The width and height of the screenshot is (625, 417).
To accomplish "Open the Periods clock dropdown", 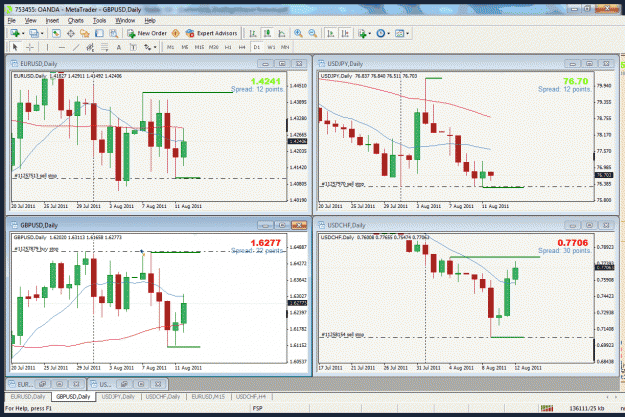I will 383,33.
